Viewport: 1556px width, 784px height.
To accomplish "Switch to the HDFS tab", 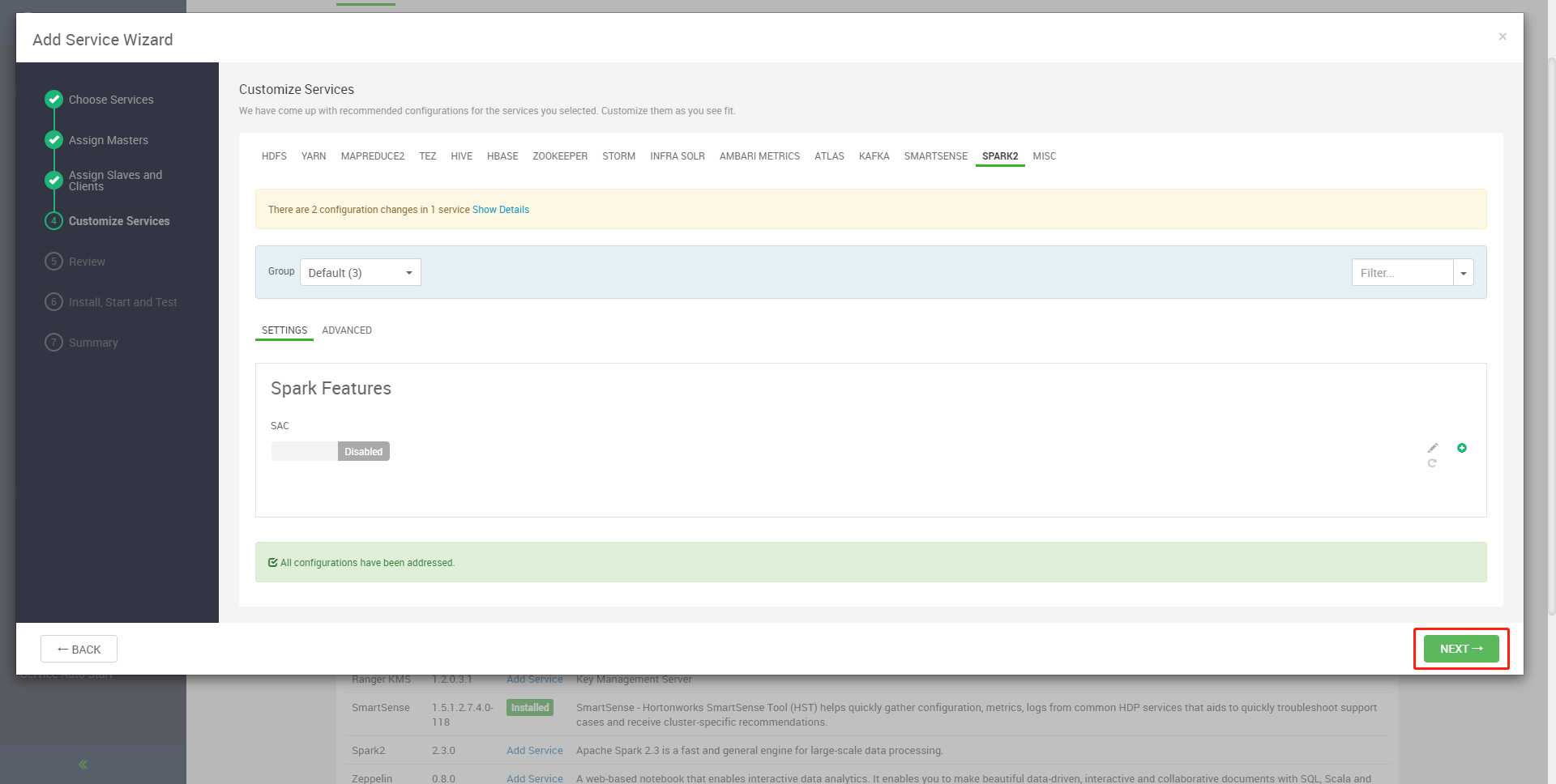I will (274, 156).
